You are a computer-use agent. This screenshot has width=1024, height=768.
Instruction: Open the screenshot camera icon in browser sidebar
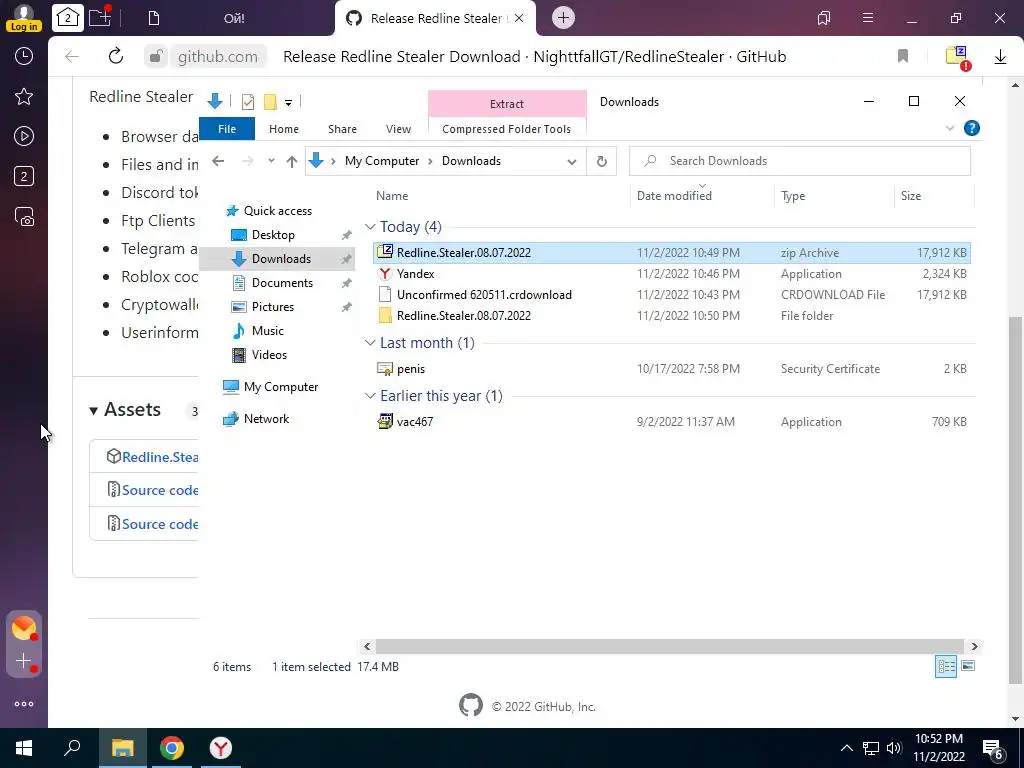click(24, 216)
